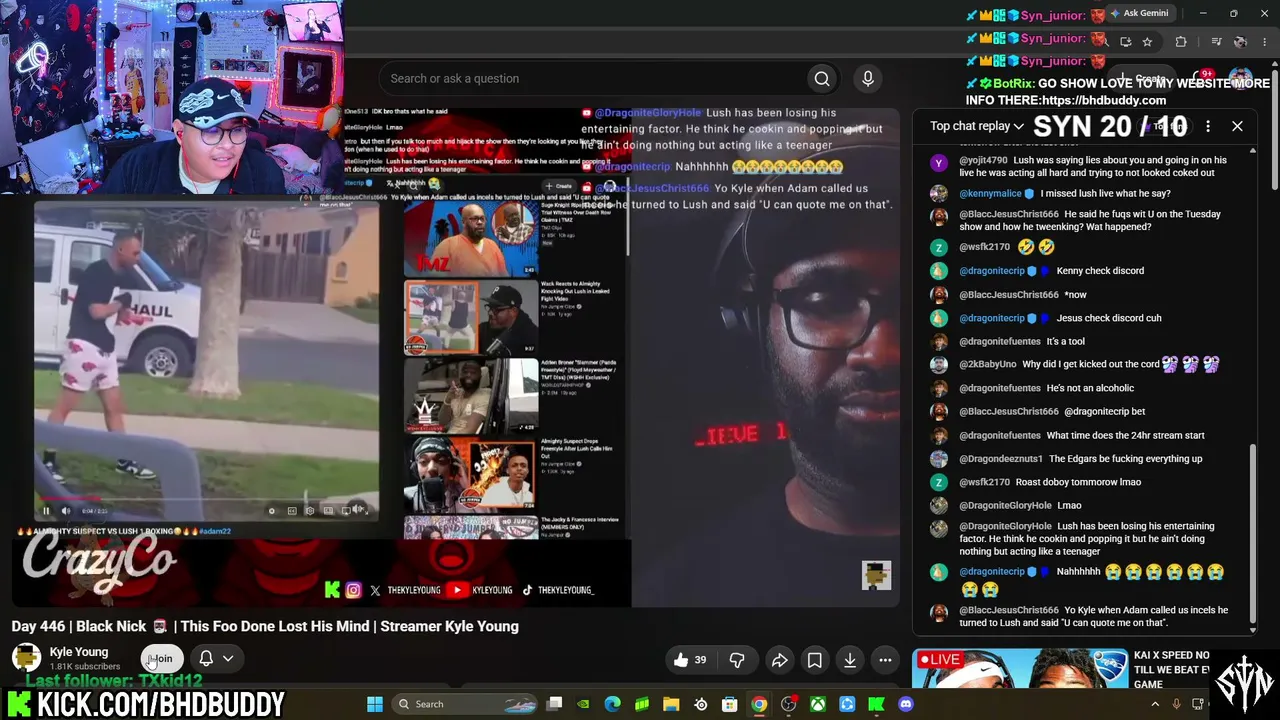The width and height of the screenshot is (1280, 720).
Task: Open the Adrien Broner suggested video thumbnail
Action: (x=470, y=395)
